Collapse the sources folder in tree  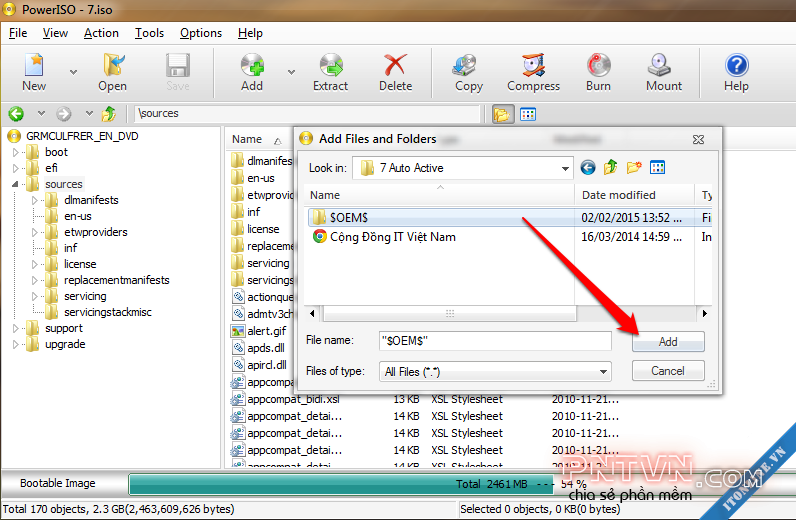pos(15,184)
